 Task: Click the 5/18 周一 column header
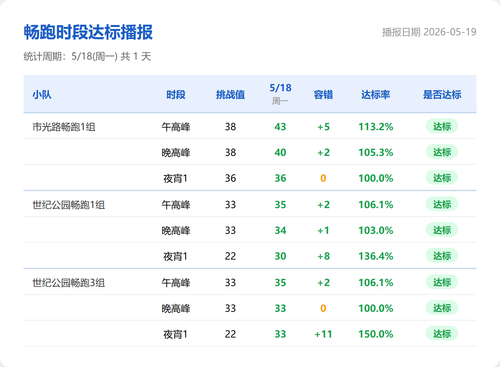pos(280,94)
